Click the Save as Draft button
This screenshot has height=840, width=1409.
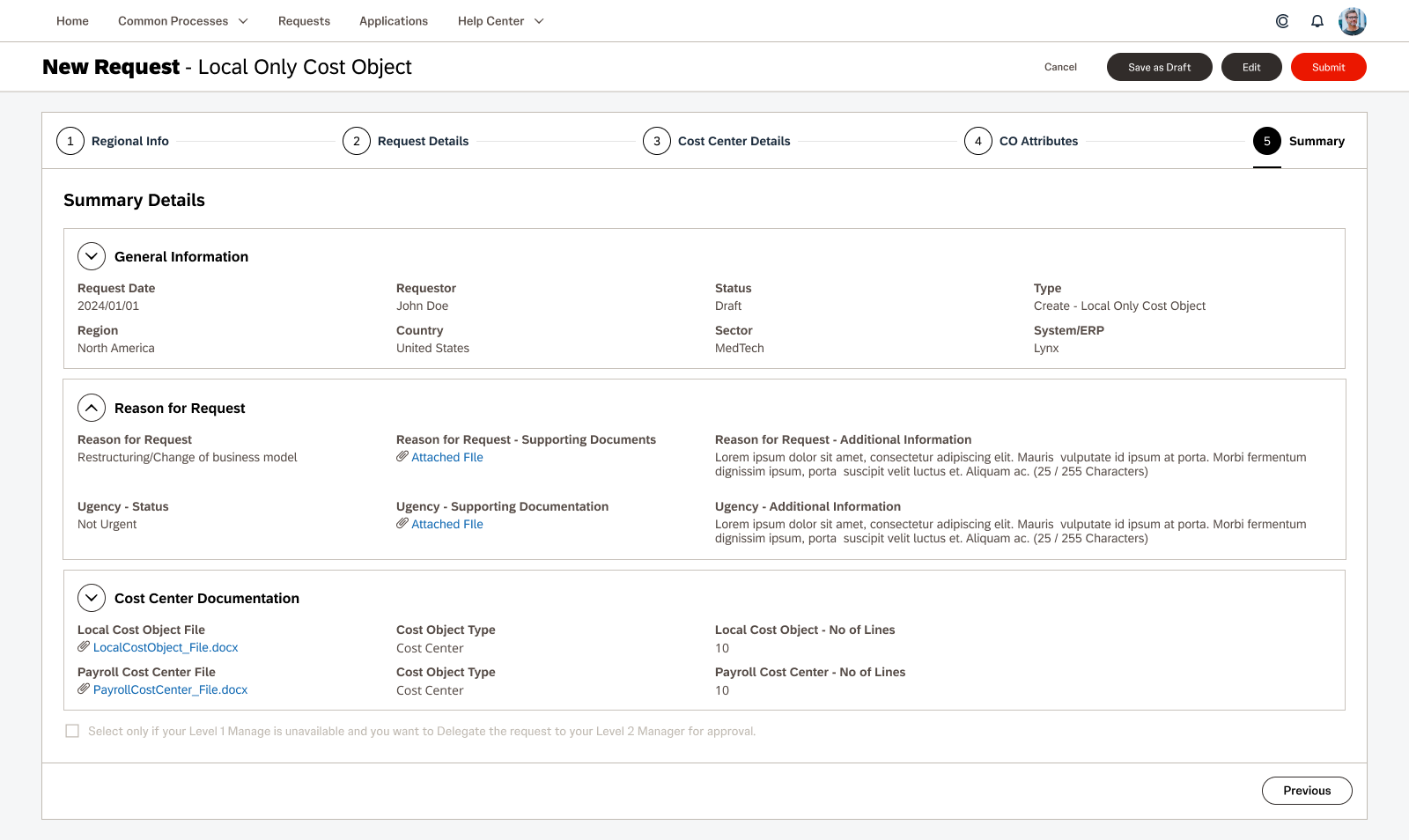[x=1159, y=67]
